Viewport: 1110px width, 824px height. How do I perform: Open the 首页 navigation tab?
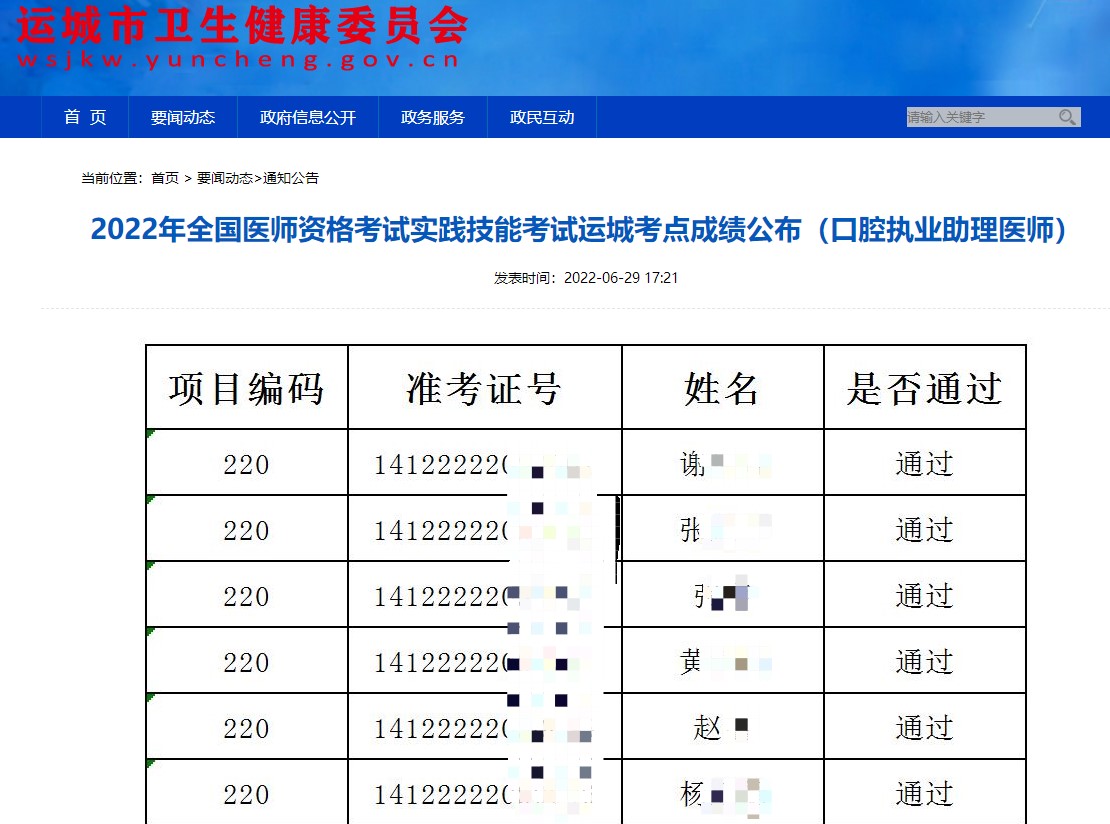[x=85, y=117]
